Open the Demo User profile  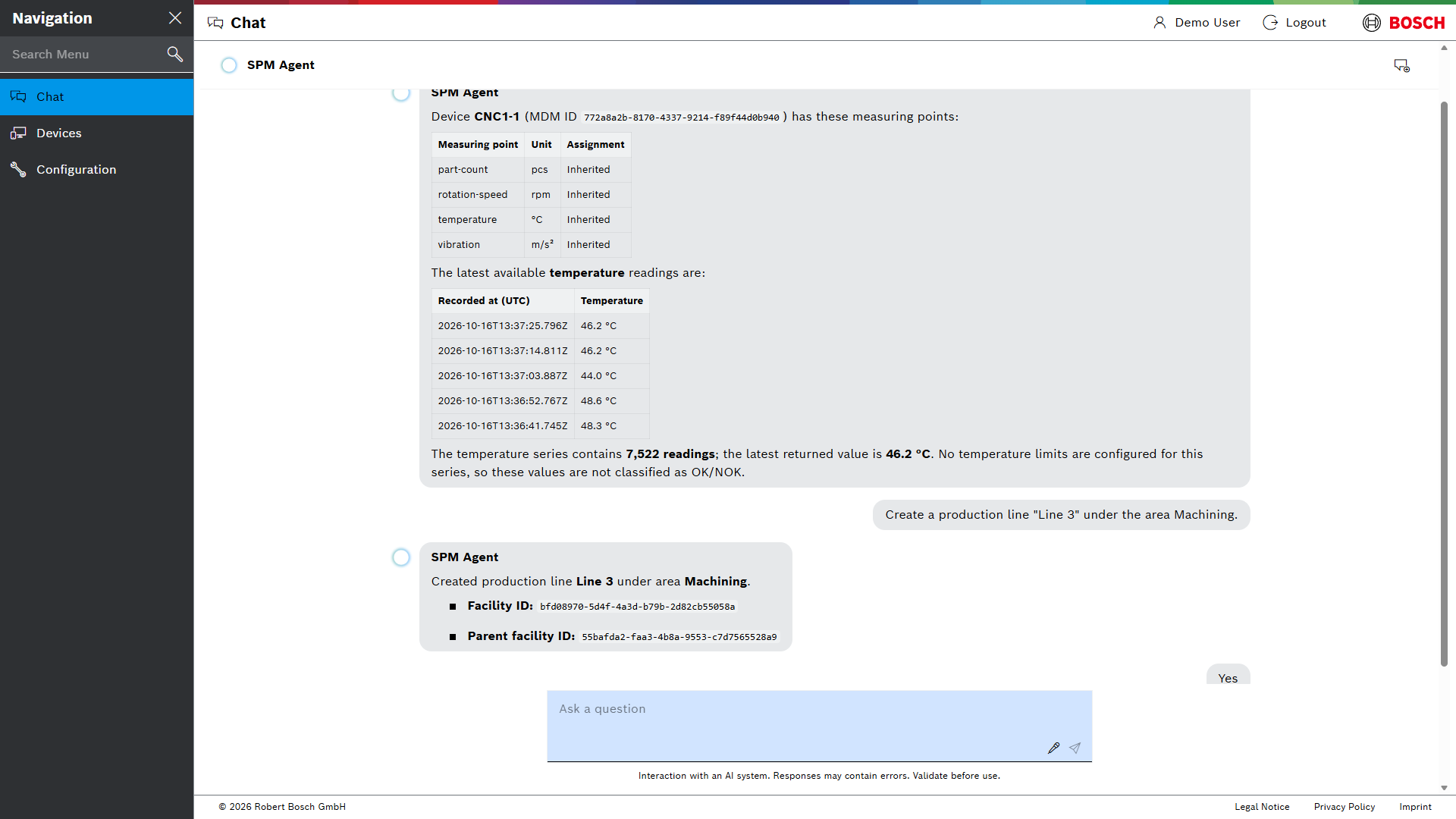click(x=1197, y=23)
